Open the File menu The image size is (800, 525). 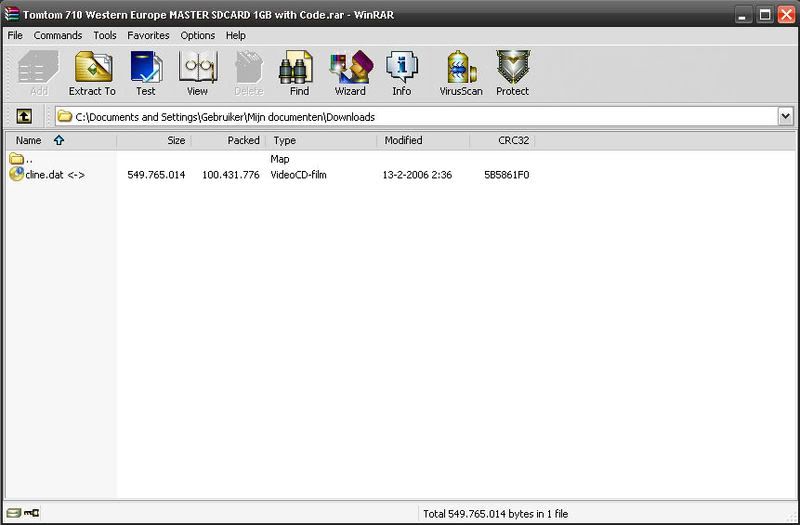tap(15, 35)
